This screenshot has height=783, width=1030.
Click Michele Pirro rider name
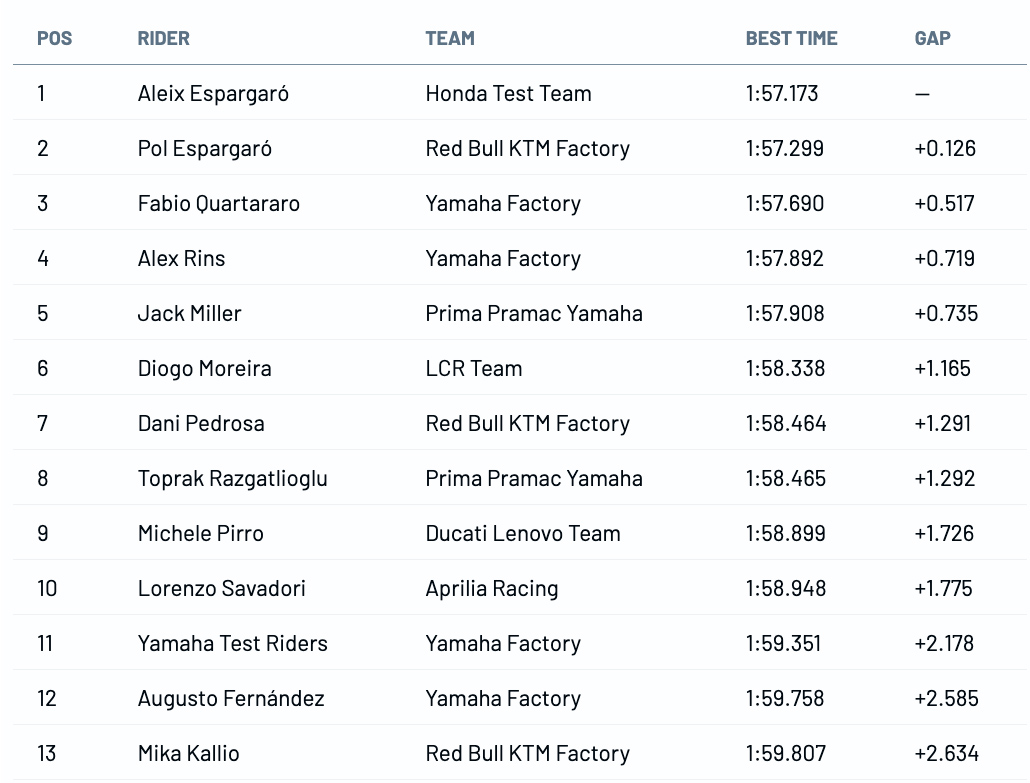(x=200, y=534)
